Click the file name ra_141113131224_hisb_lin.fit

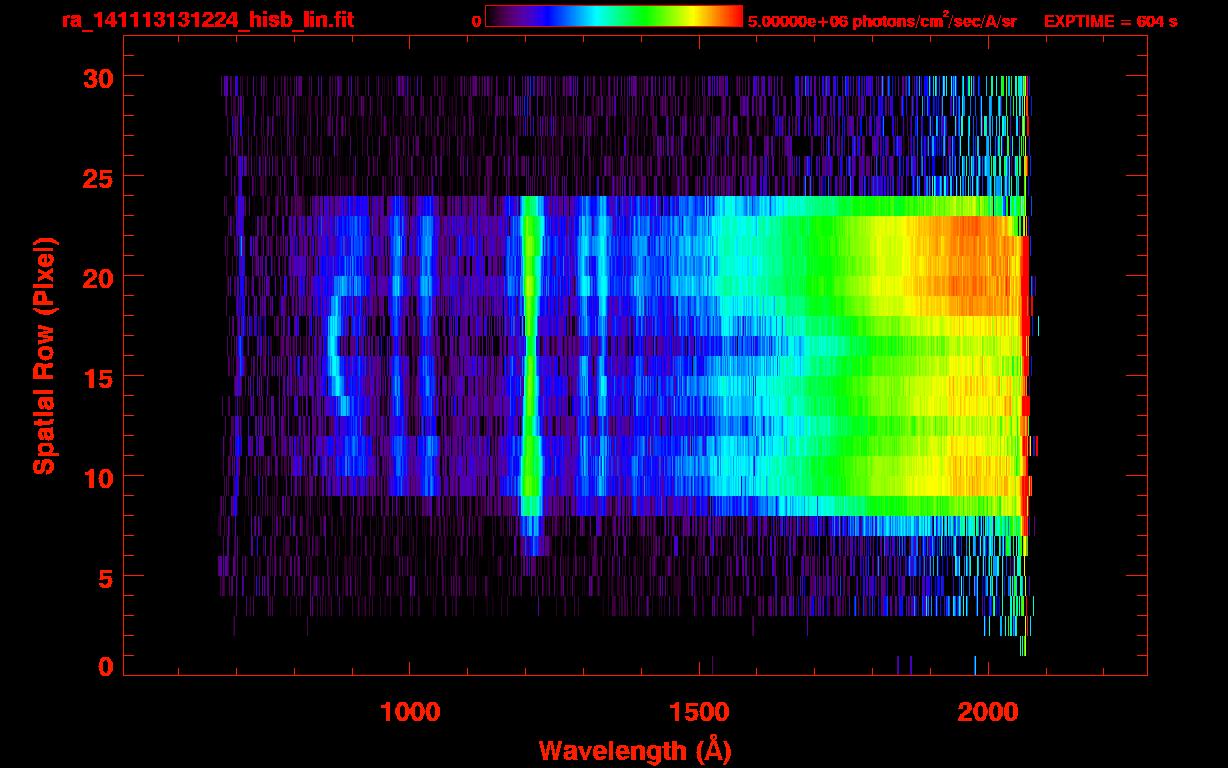(207, 19)
